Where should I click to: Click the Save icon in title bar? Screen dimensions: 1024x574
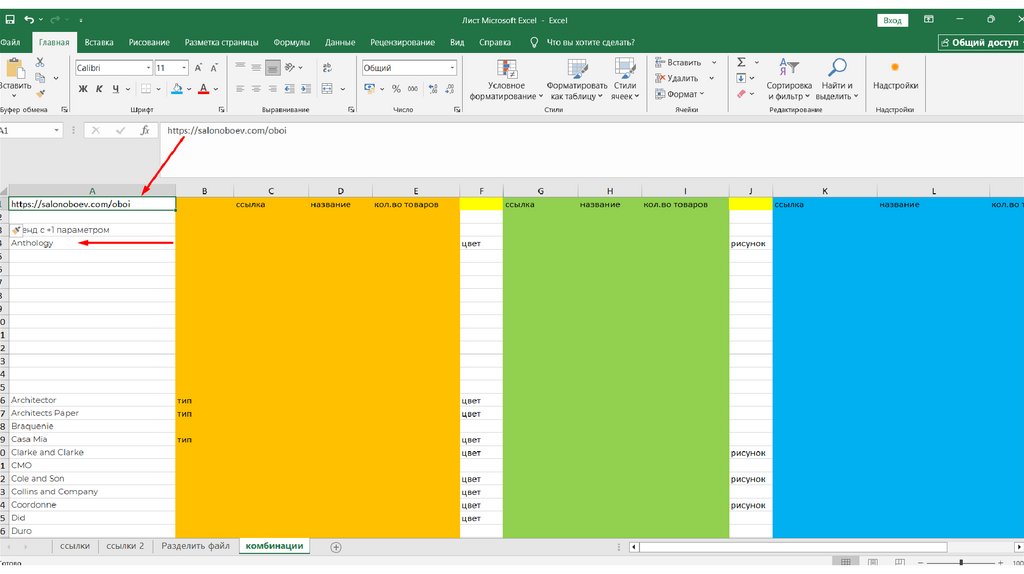pyautogui.click(x=9, y=19)
